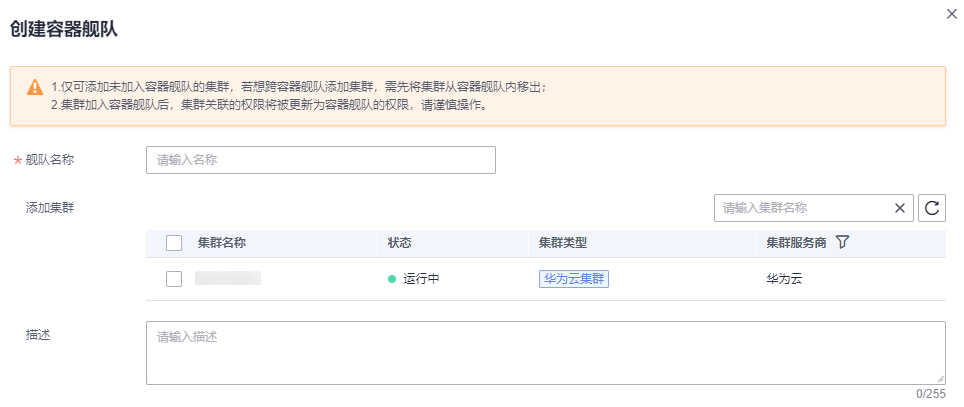Viewport: 964px width, 407px height.
Task: Check the first cluster row checkbox
Action: pos(174,279)
